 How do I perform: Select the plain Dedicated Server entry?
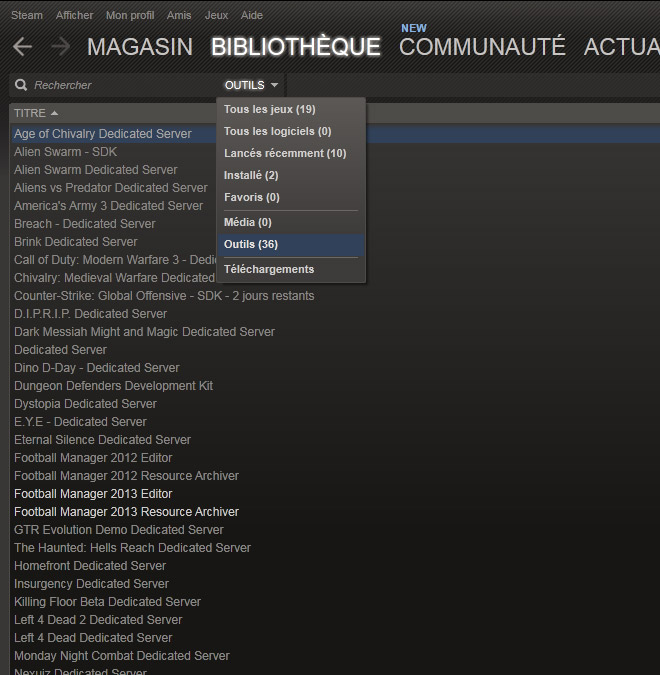pos(60,350)
